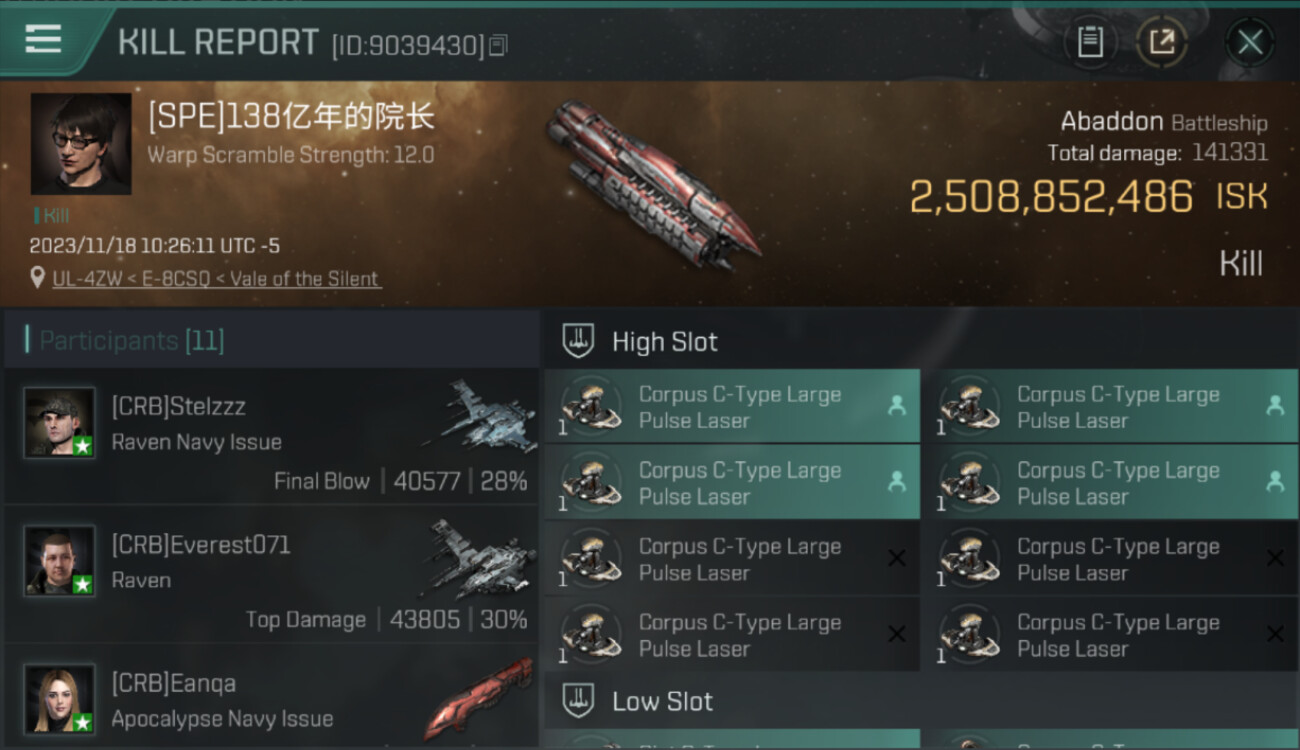This screenshot has width=1300, height=750.
Task: Open the clipboard report icon
Action: [x=1090, y=42]
